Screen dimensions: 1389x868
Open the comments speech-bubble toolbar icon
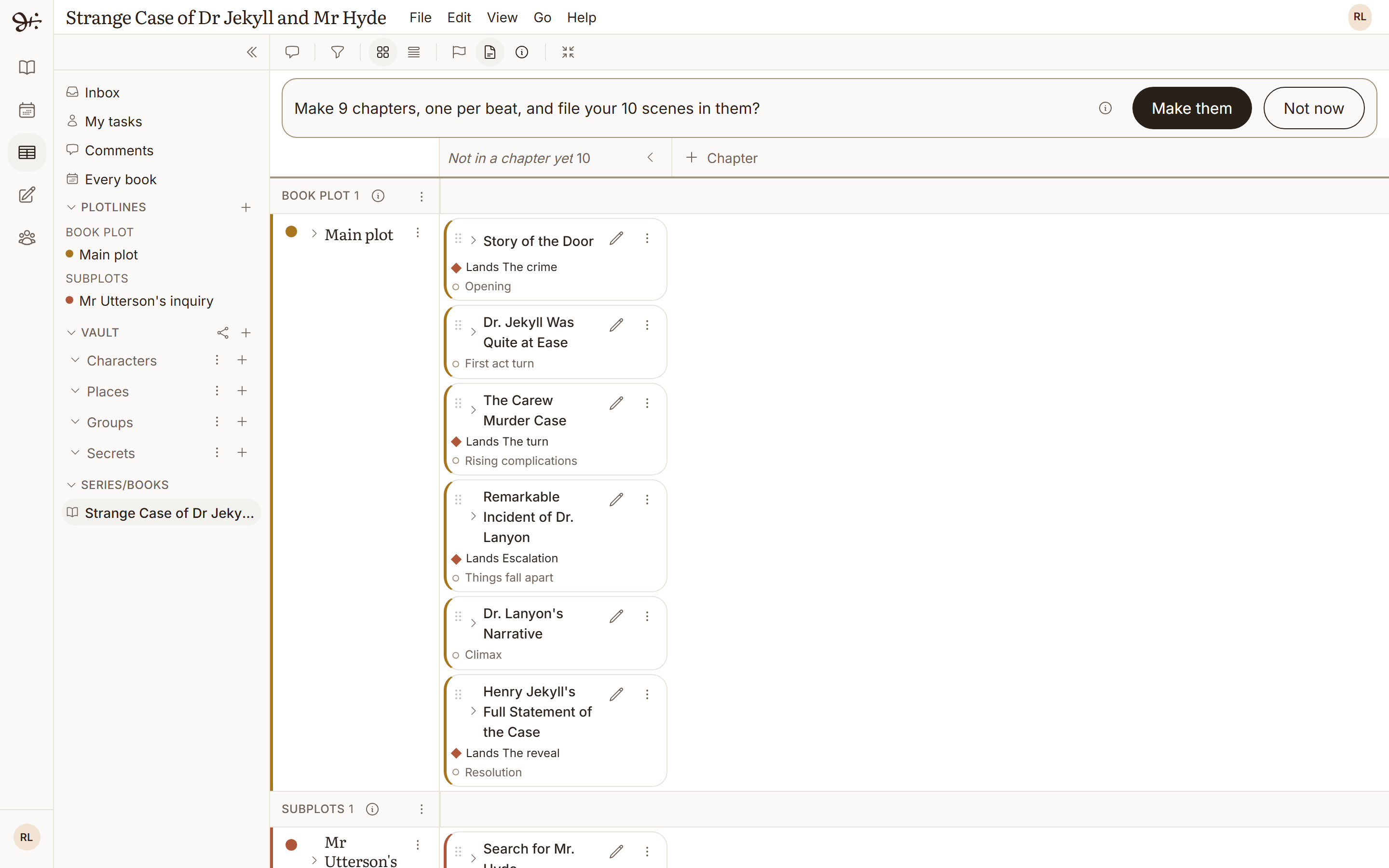point(292,52)
